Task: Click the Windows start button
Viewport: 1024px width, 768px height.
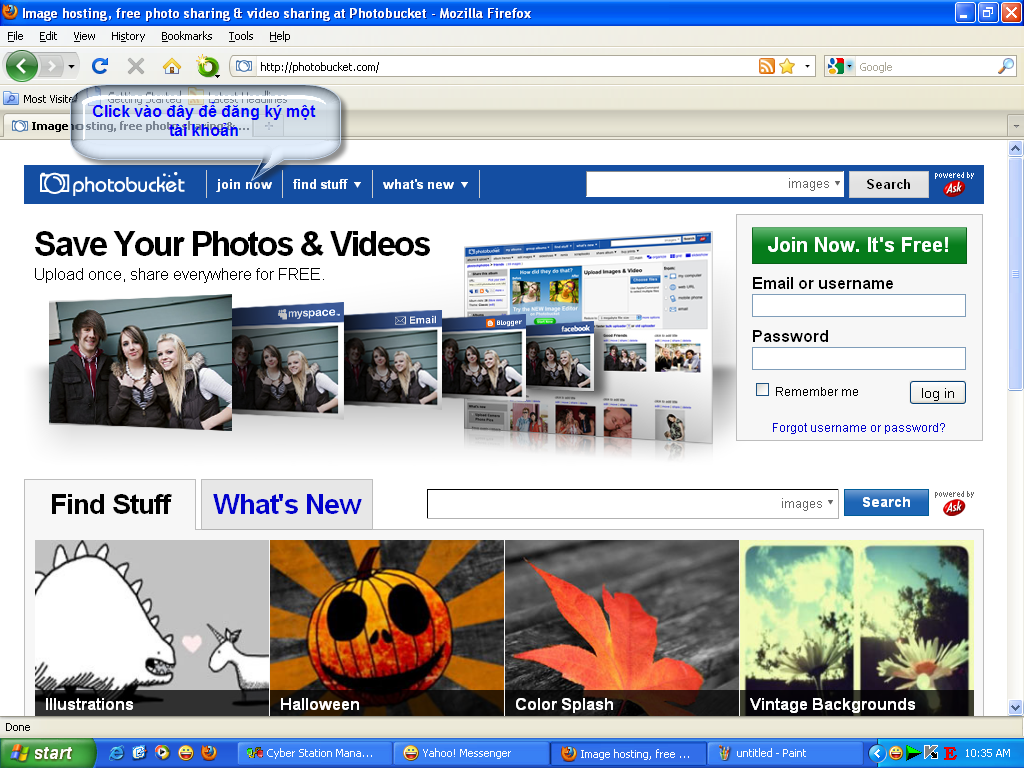Action: point(47,753)
